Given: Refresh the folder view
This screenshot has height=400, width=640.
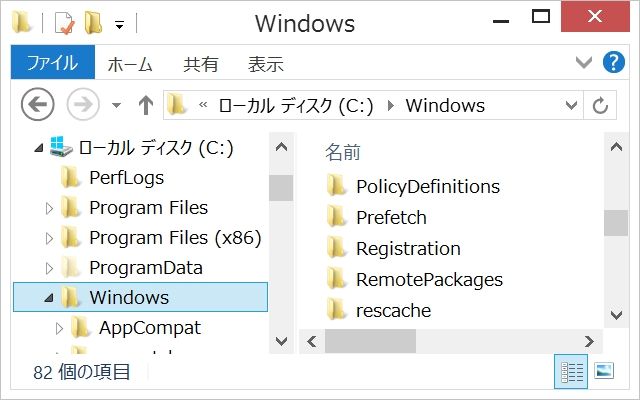Looking at the screenshot, I should pos(600,105).
